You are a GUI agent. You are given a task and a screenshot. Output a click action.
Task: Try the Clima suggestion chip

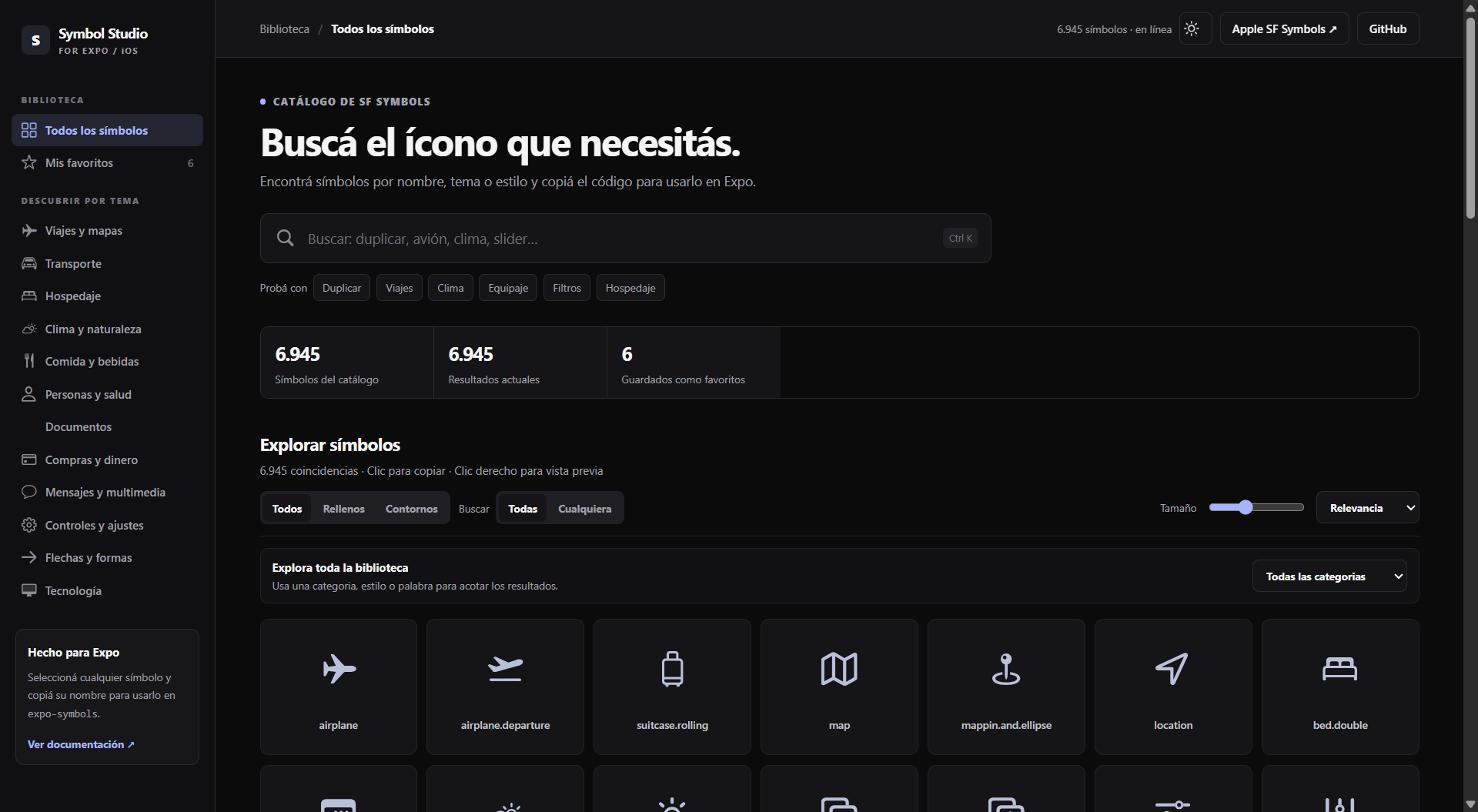pyautogui.click(x=450, y=288)
